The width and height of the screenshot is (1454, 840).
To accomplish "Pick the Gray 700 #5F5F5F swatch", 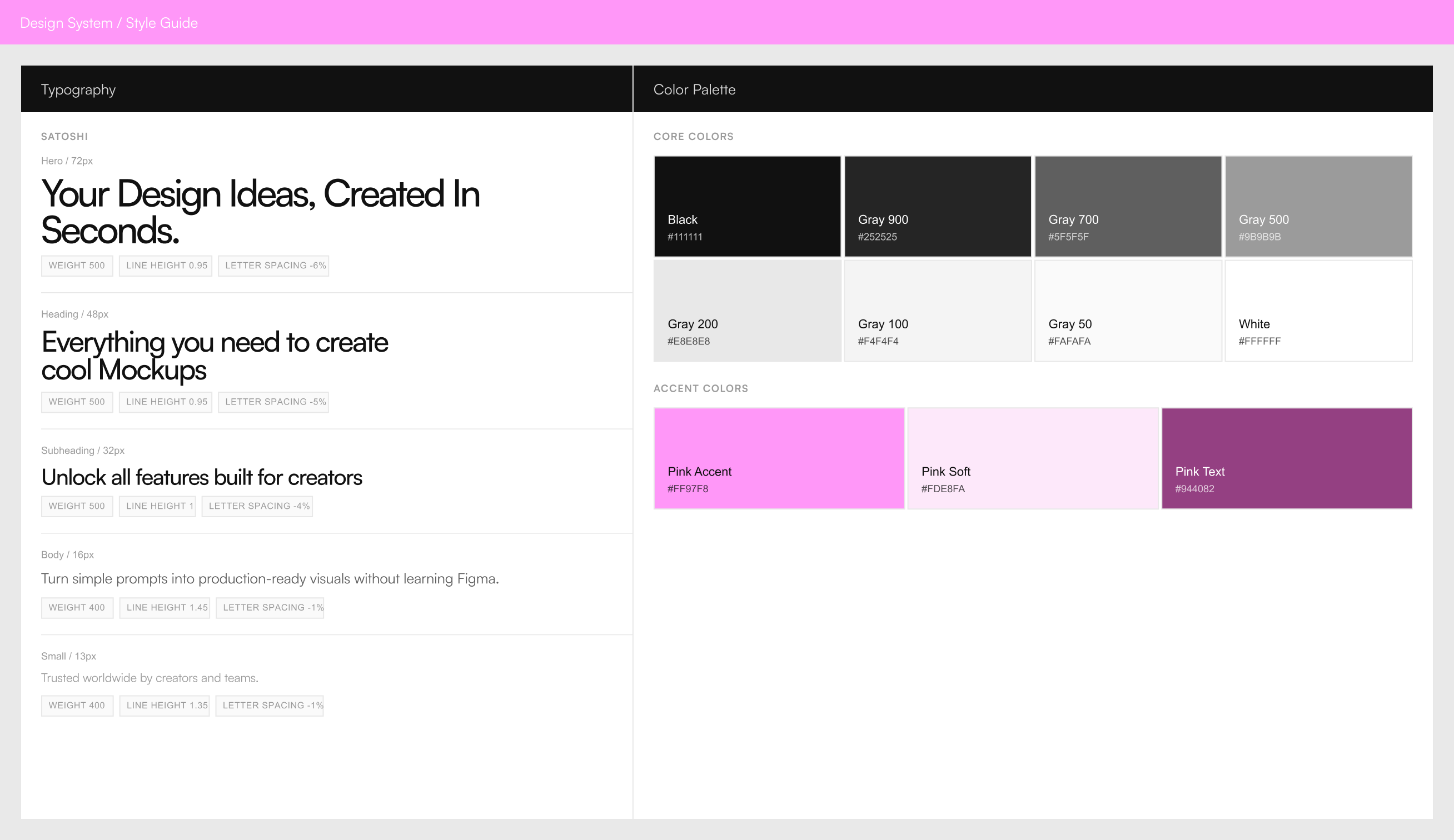I will coord(1128,207).
